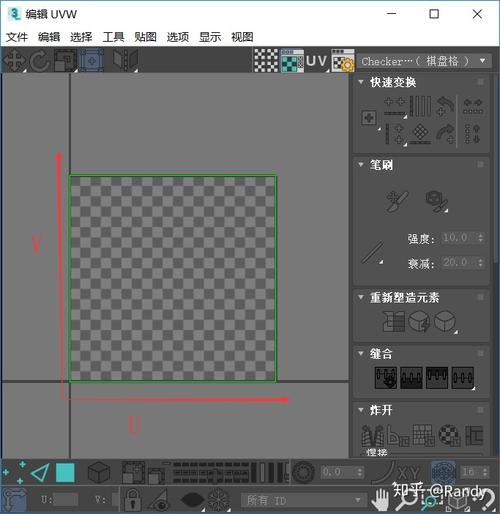Click the third stitch icon in 缝合
This screenshot has width=500, height=514.
pos(437,378)
